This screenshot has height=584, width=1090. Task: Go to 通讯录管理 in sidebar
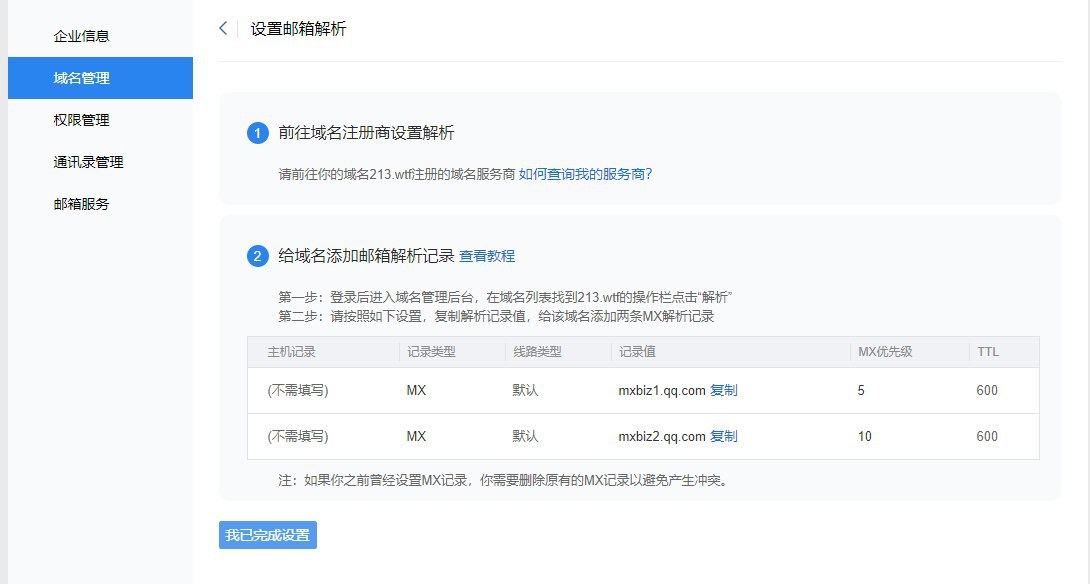click(x=88, y=162)
